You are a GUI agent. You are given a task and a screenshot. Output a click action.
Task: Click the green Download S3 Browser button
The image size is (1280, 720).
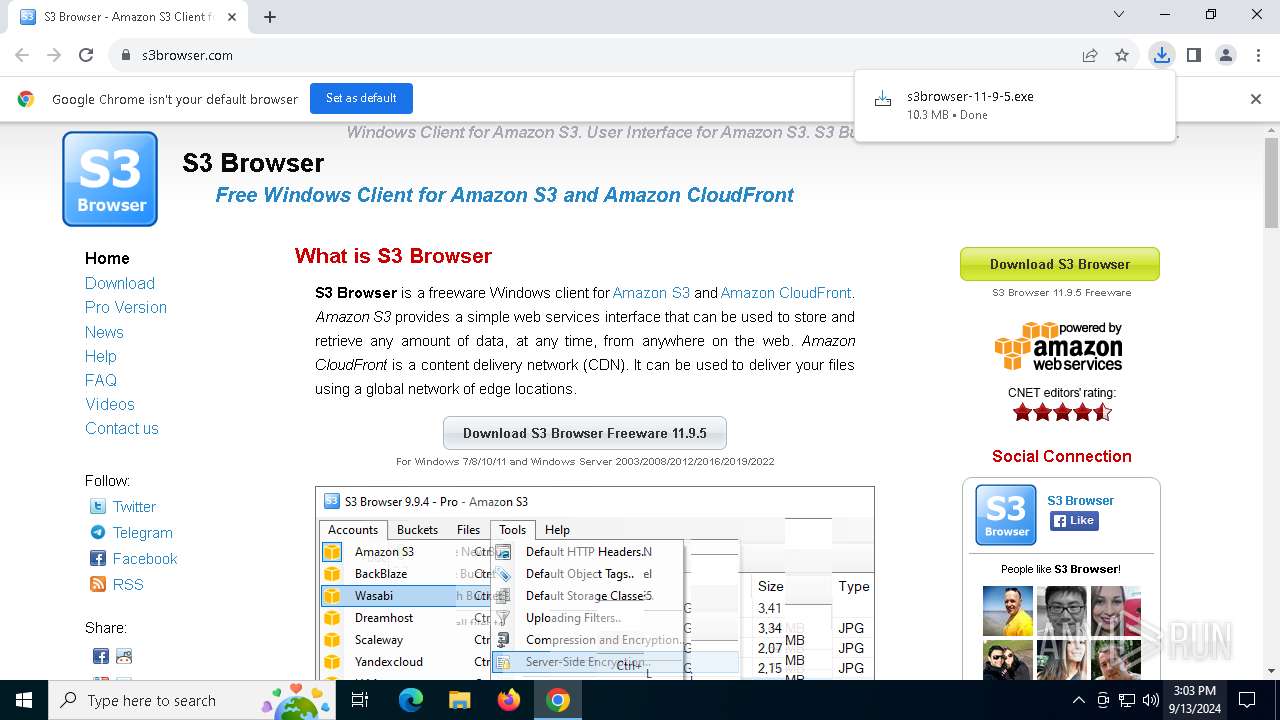pyautogui.click(x=1060, y=264)
